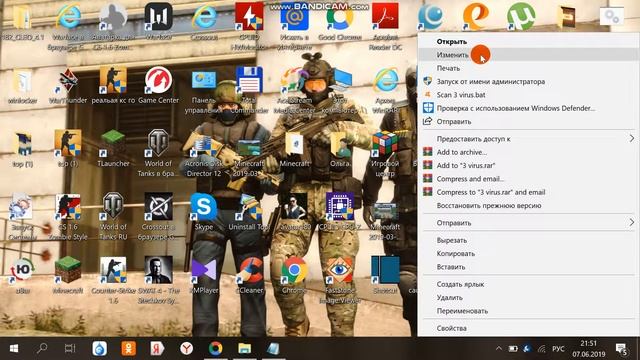
Task: Switch the 'РУС' input language indicator
Action: pos(558,349)
